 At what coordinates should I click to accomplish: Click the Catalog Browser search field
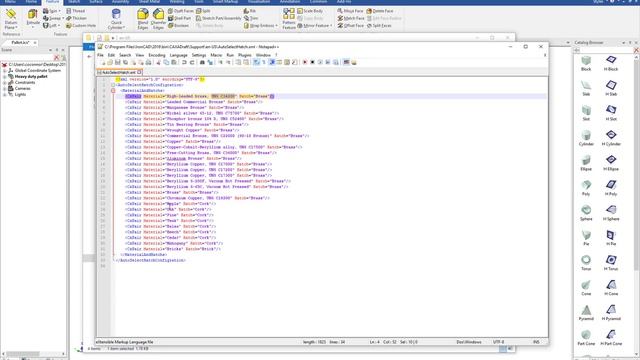606,50
